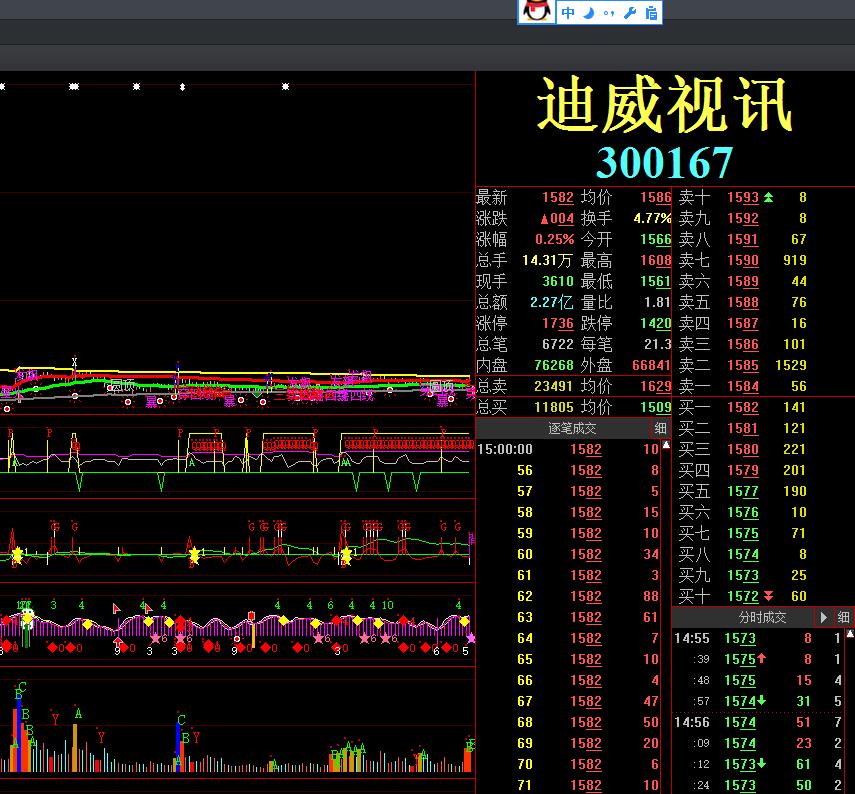Image resolution: width=855 pixels, height=794 pixels.
Task: Click the stock name 迪威视讯
Action: (665, 104)
